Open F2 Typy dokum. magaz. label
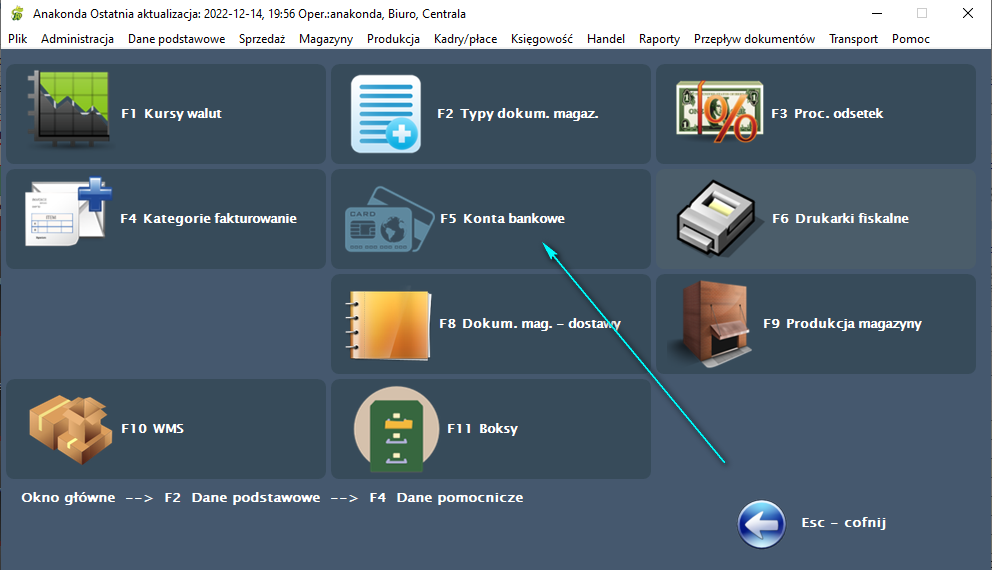The image size is (992, 570). click(518, 114)
